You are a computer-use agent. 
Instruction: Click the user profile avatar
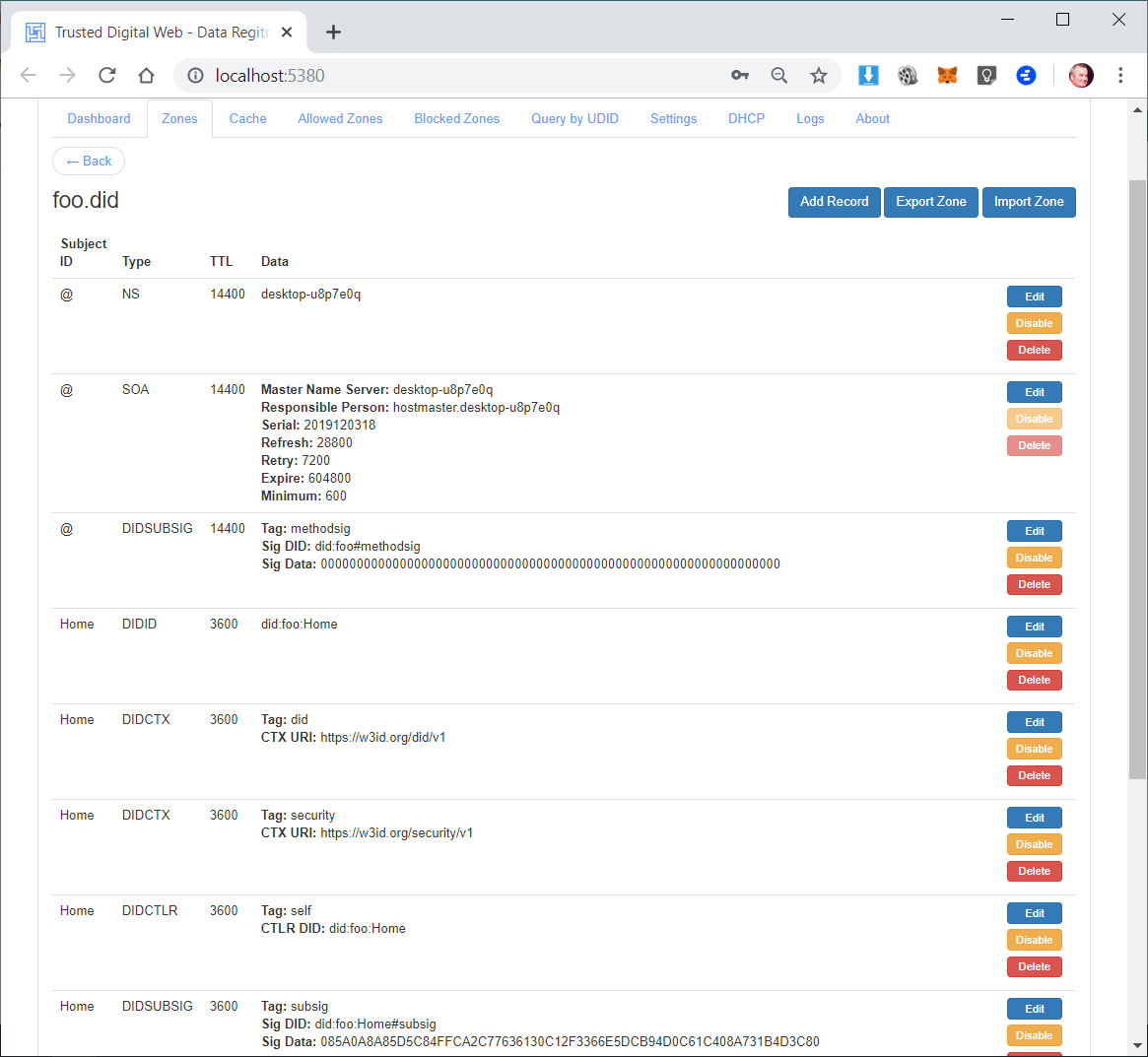point(1081,76)
